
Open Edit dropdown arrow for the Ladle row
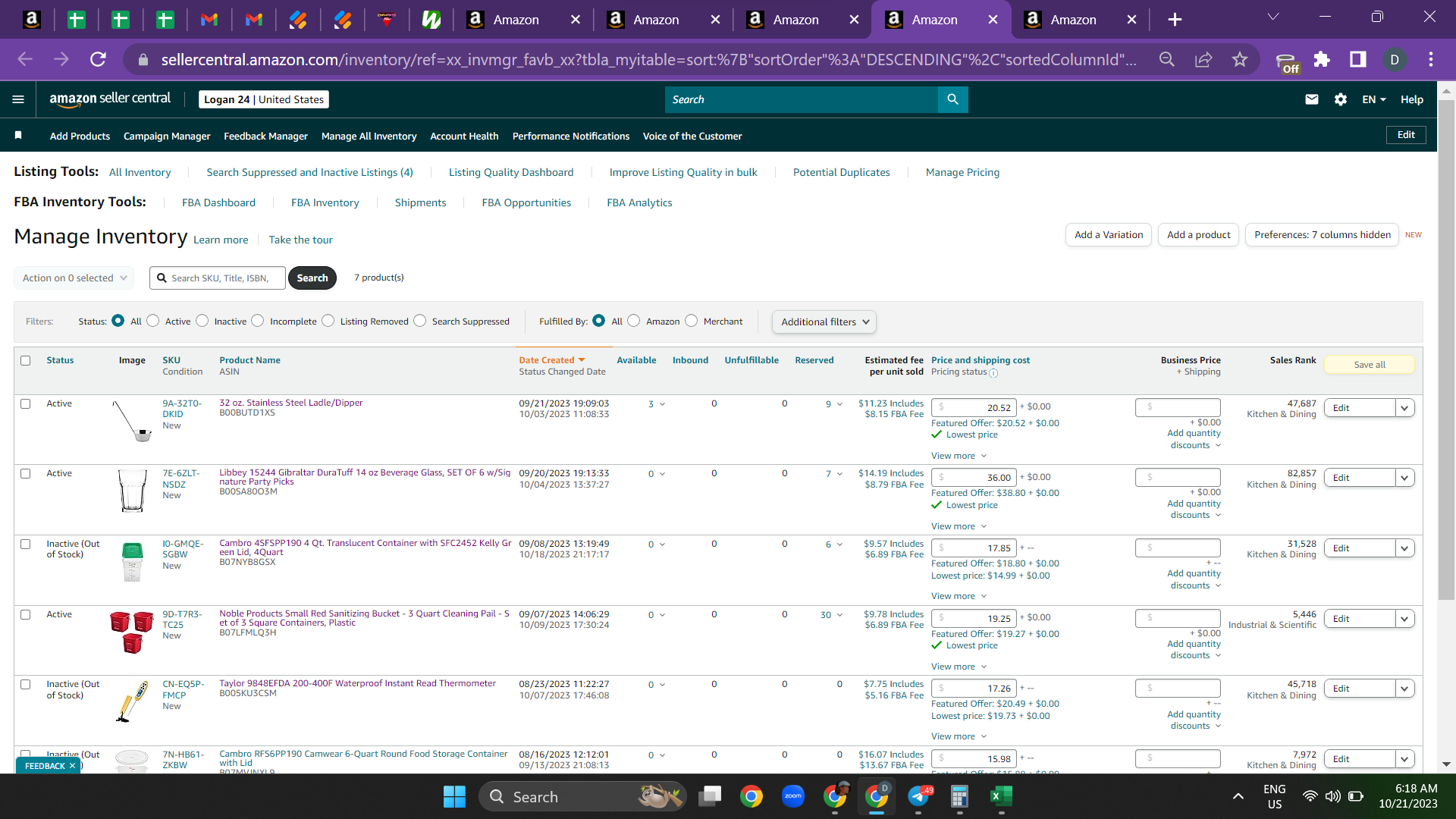(1405, 408)
